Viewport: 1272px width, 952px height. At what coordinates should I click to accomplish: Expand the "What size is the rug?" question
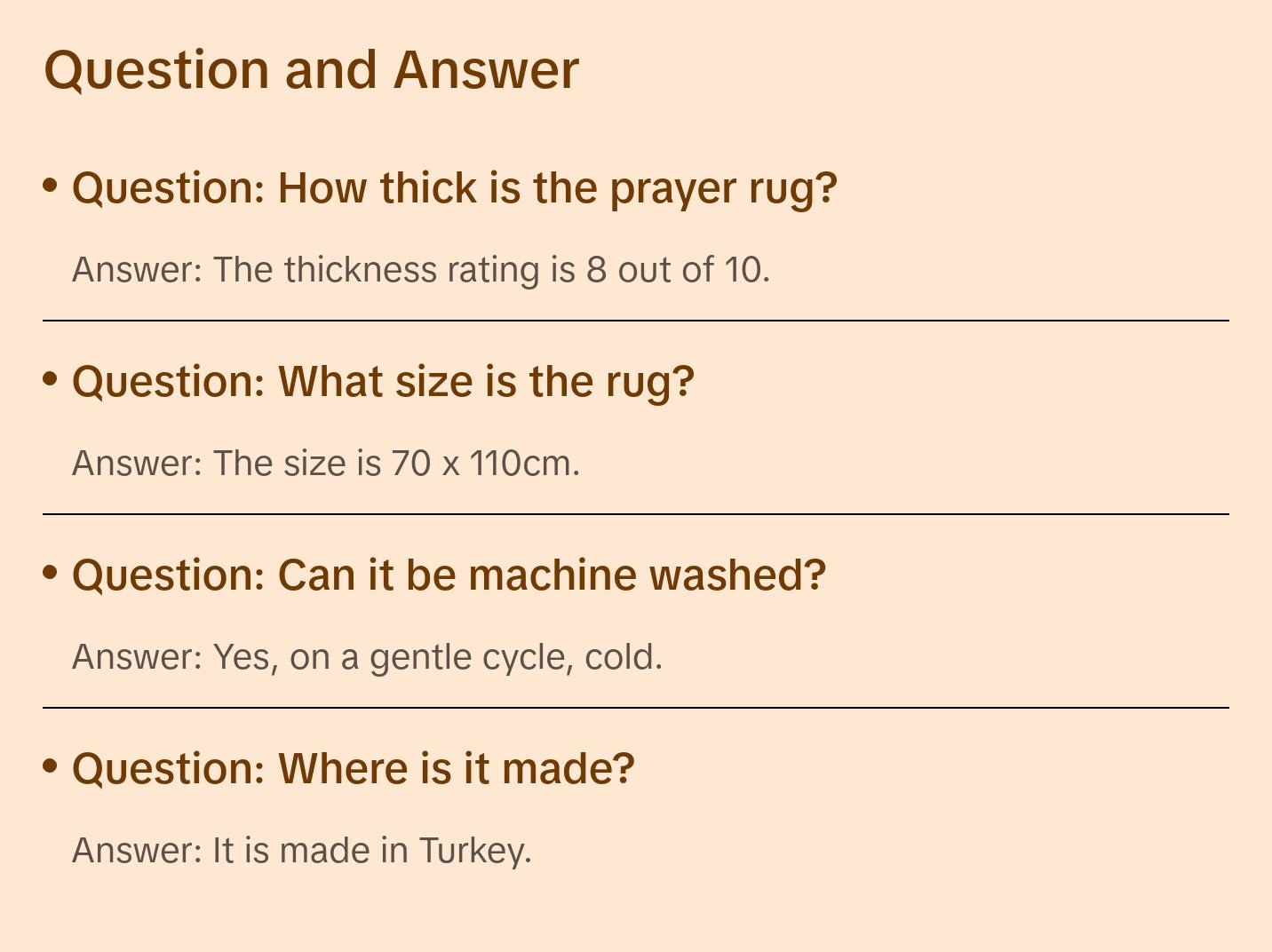[383, 382]
